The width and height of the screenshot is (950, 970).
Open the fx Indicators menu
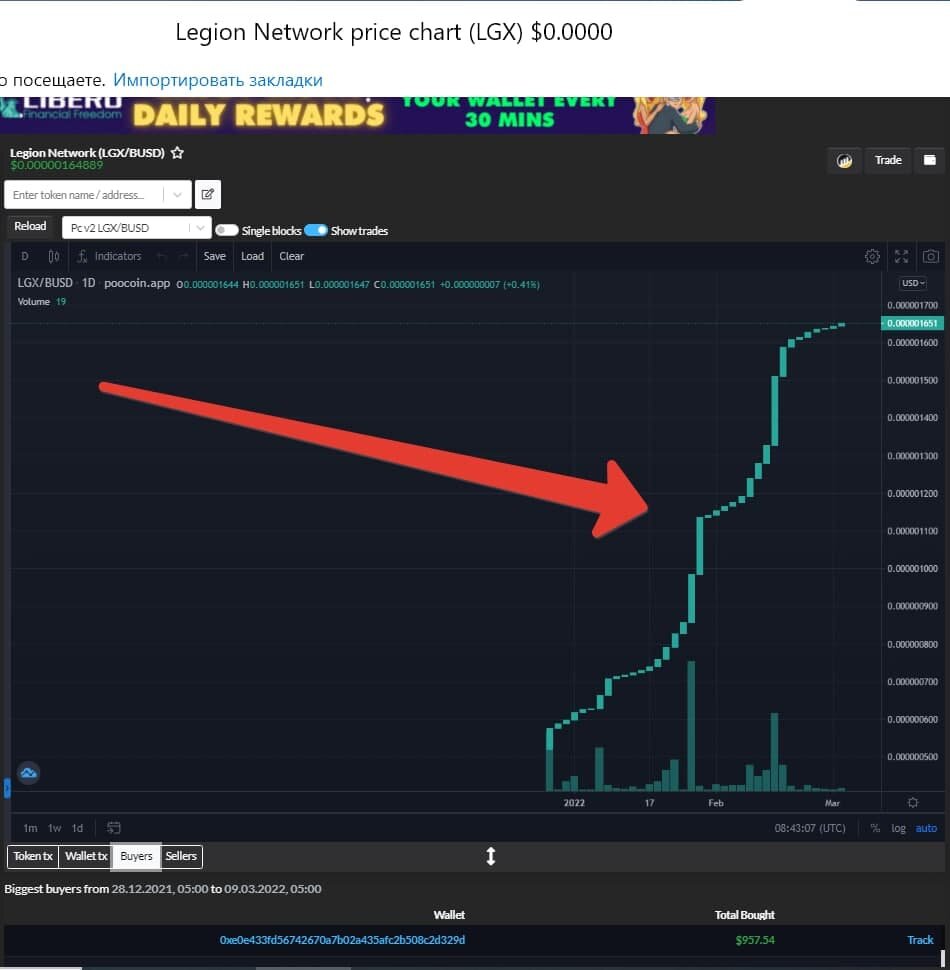[109, 256]
